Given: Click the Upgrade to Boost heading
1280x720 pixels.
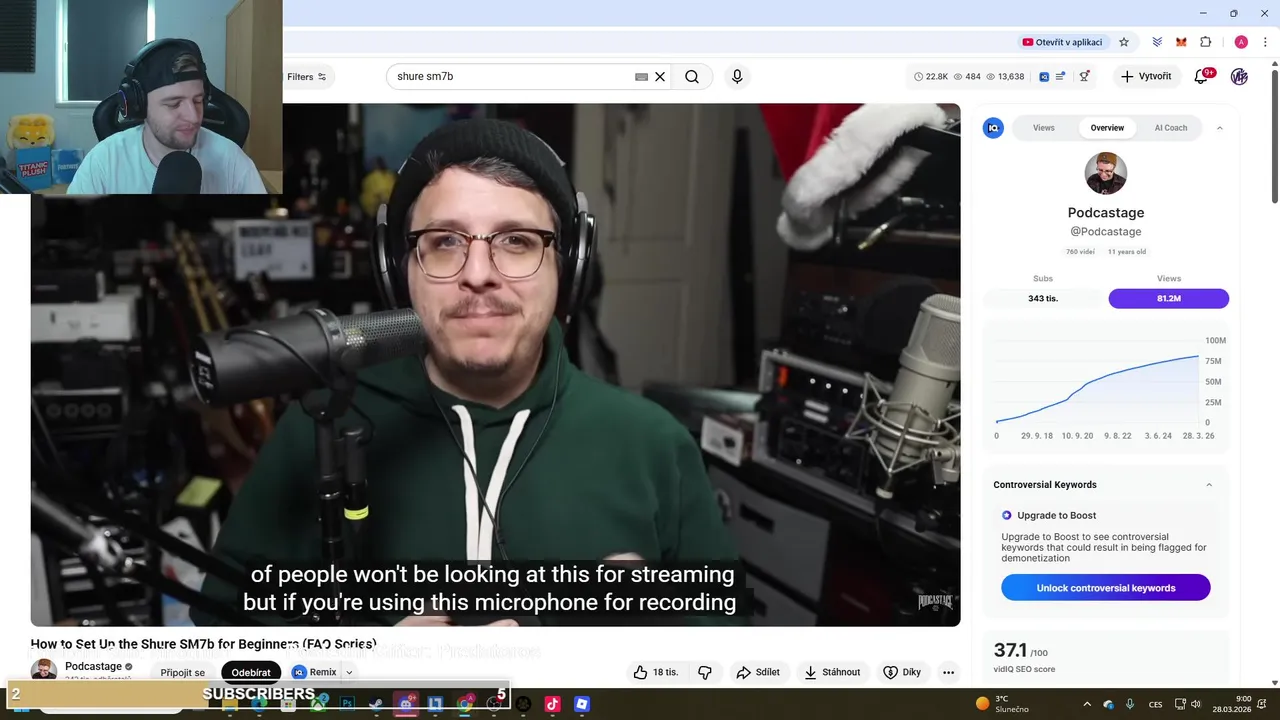Looking at the screenshot, I should coord(1056,515).
